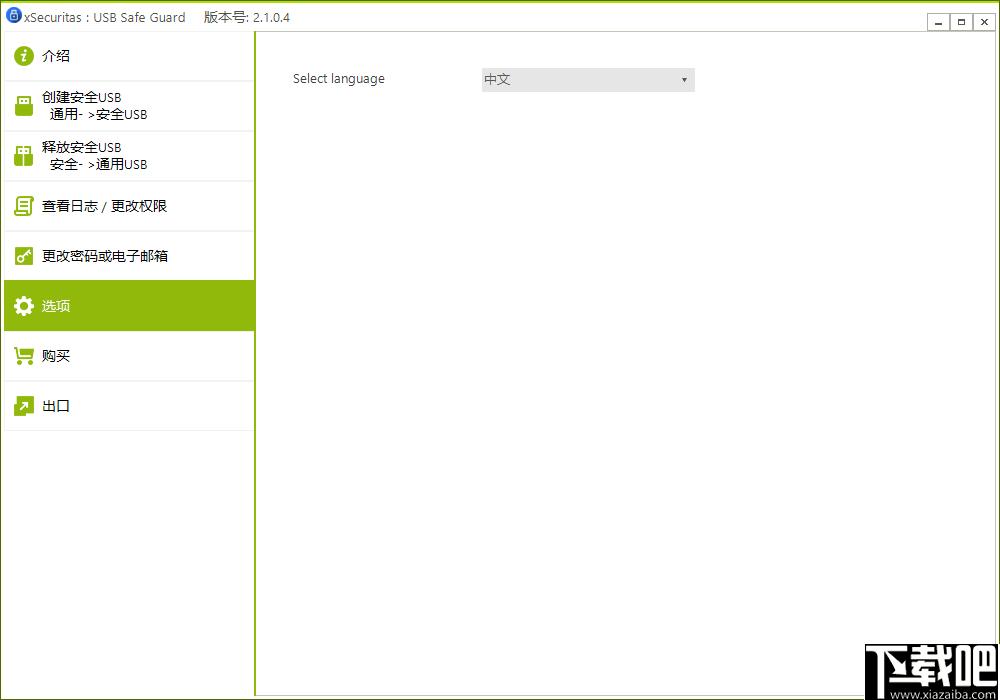Open 更改密码或电子邮箱 settings
Screen dimensions: 1000x700
(129, 256)
